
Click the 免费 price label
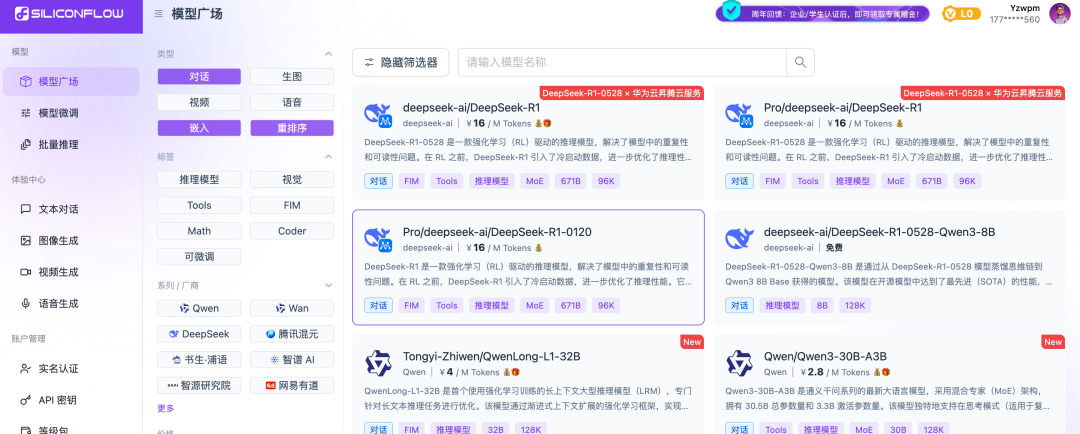pyautogui.click(x=834, y=248)
